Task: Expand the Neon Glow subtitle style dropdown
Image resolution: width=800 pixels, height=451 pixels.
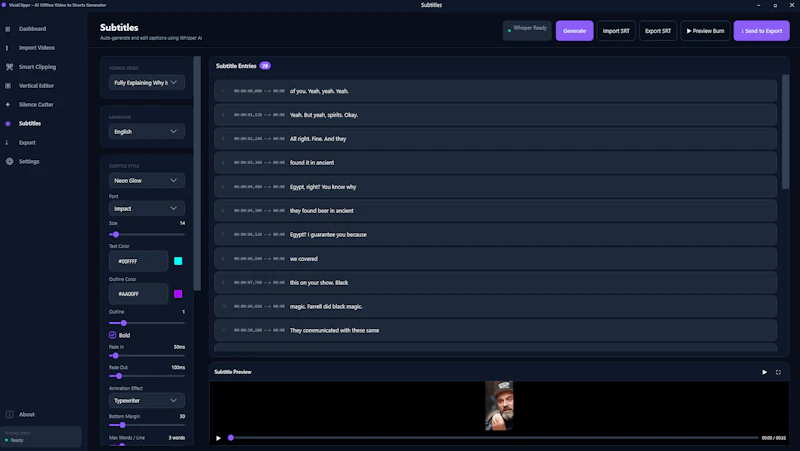Action: coord(146,181)
